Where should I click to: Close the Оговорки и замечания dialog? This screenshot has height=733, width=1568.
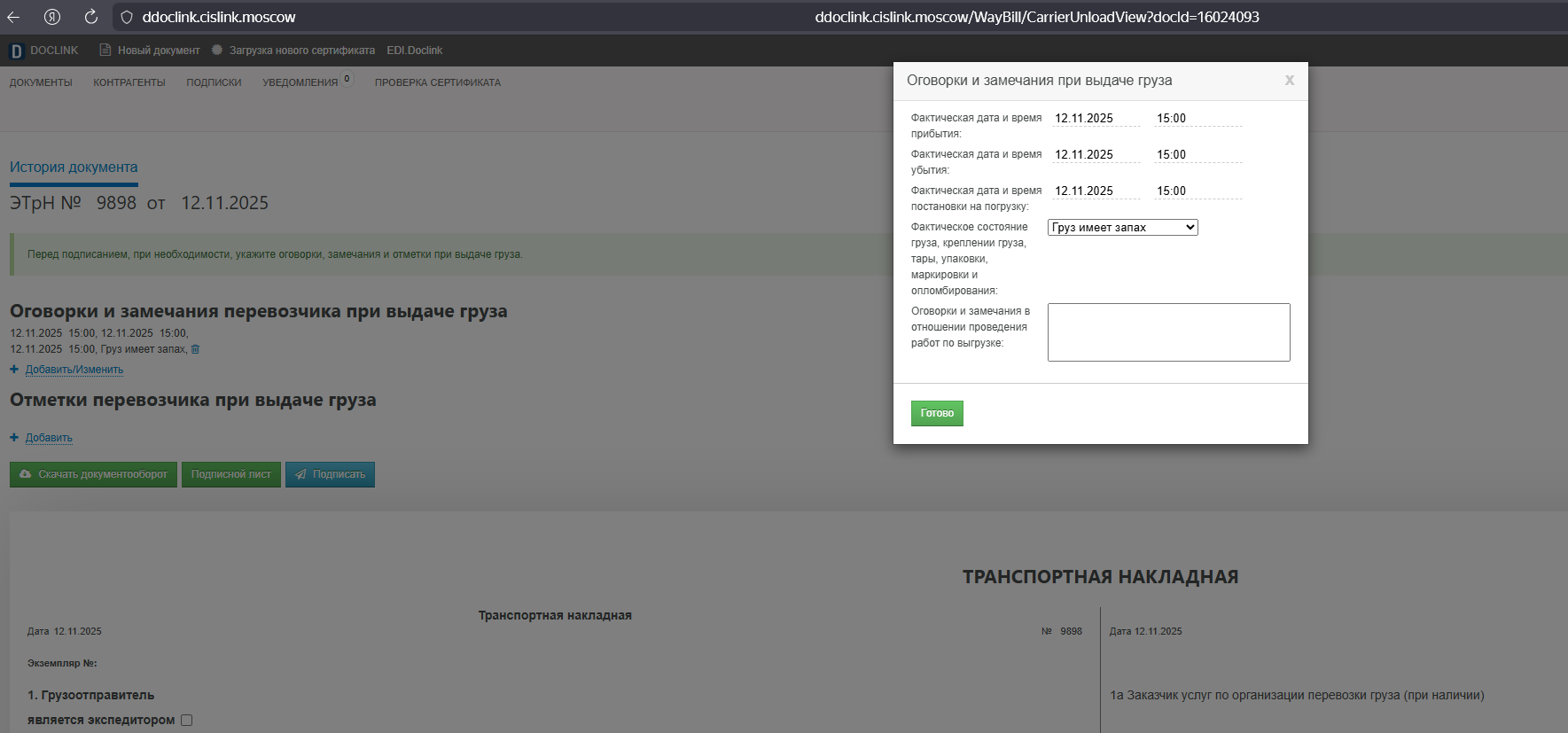1290,81
